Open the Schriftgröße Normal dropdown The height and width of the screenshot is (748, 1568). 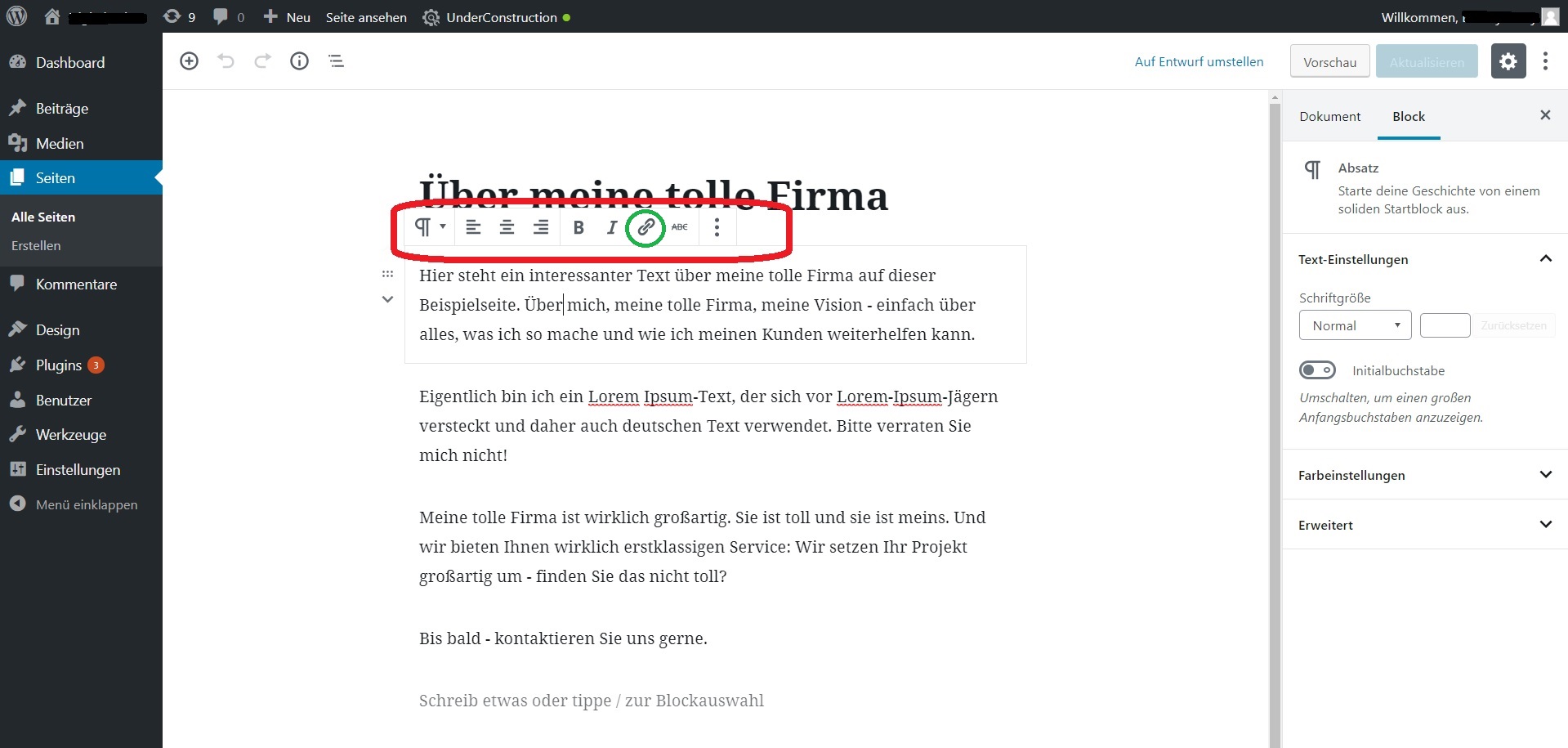point(1355,325)
